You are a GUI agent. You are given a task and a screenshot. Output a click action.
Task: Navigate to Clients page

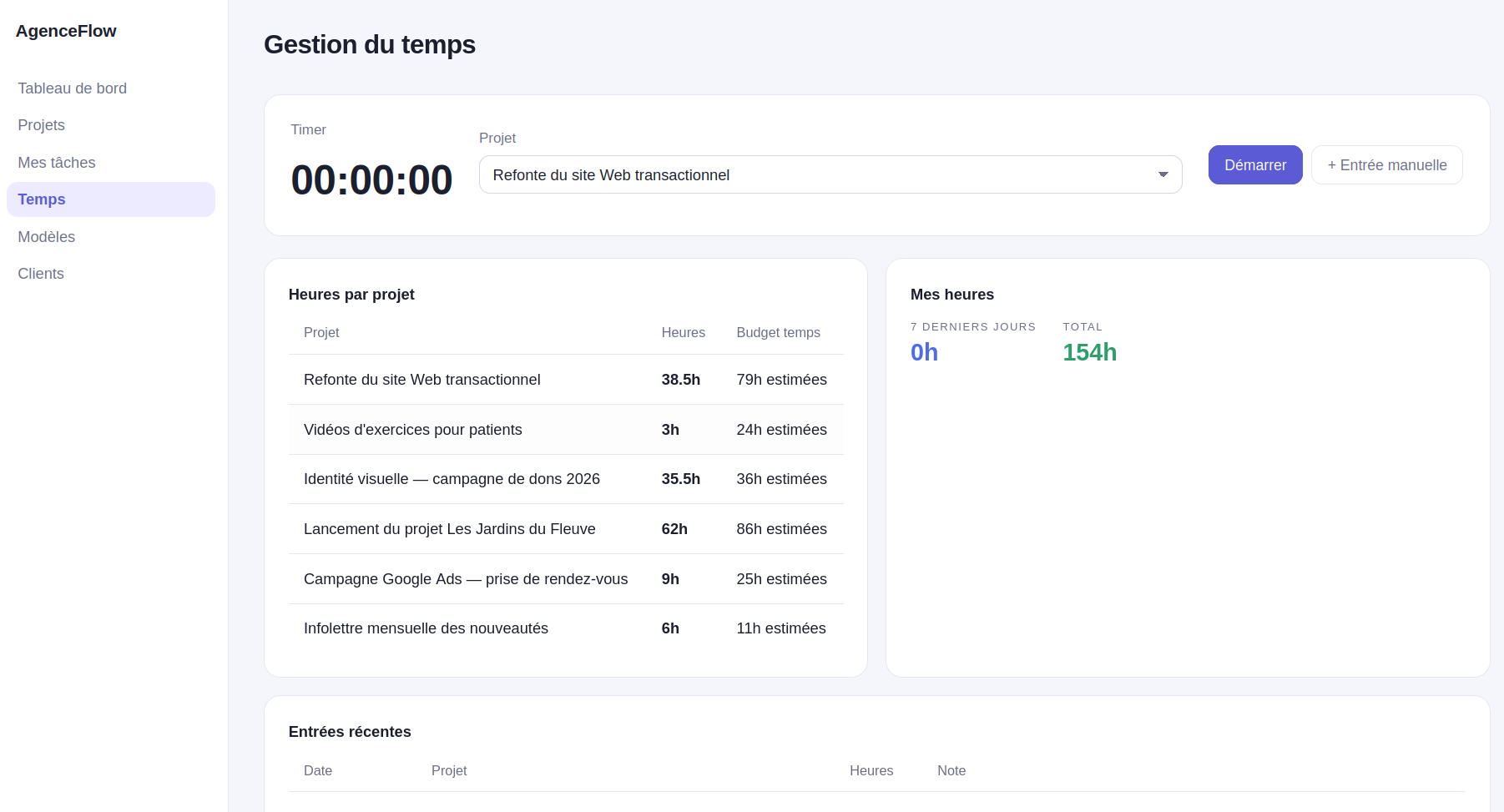[111, 274]
